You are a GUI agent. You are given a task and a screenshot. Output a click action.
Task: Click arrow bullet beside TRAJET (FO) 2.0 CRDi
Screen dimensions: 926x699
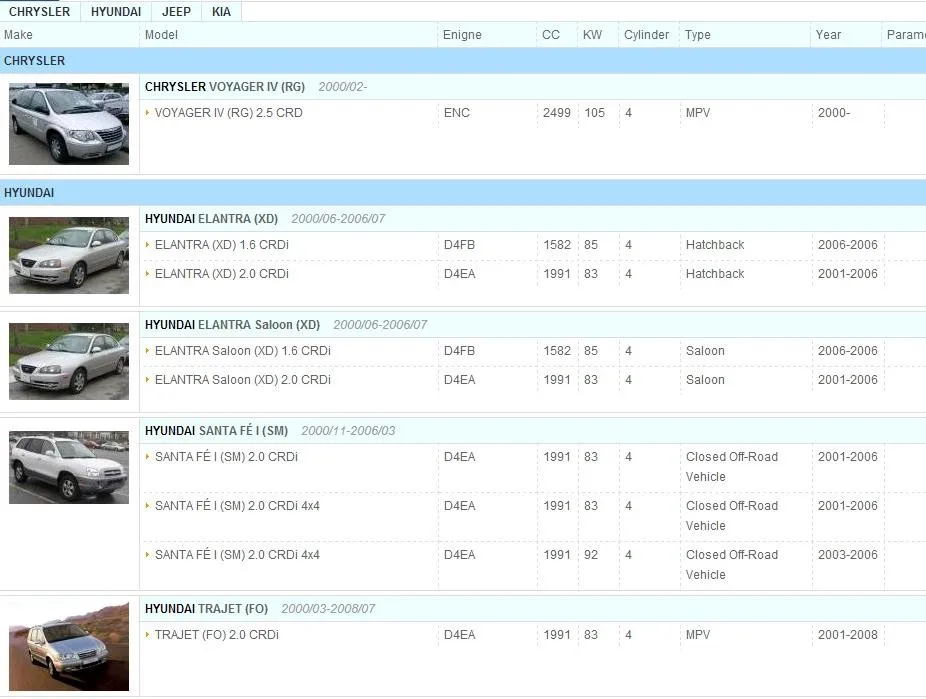tap(147, 634)
